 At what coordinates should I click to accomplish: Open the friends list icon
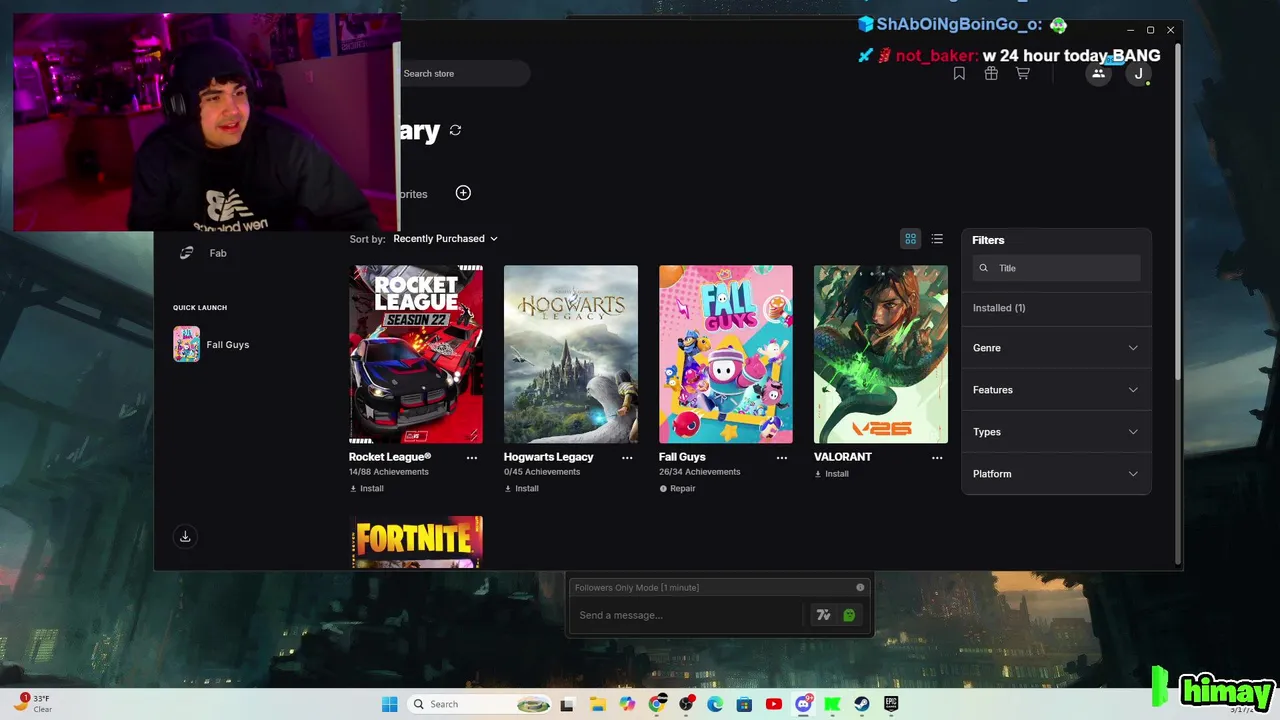(x=1098, y=73)
